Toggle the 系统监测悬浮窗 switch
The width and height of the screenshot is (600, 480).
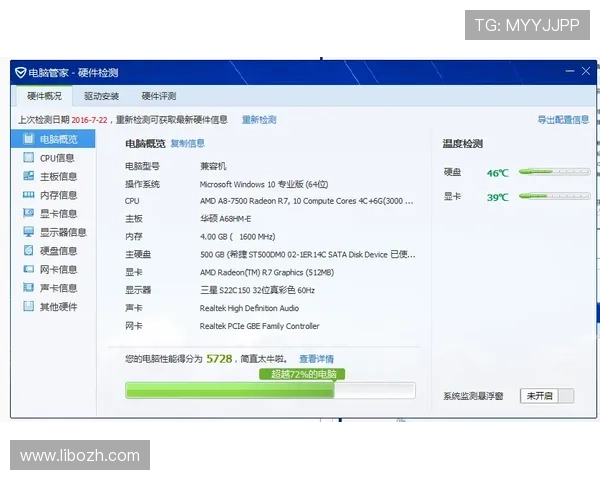(547, 396)
